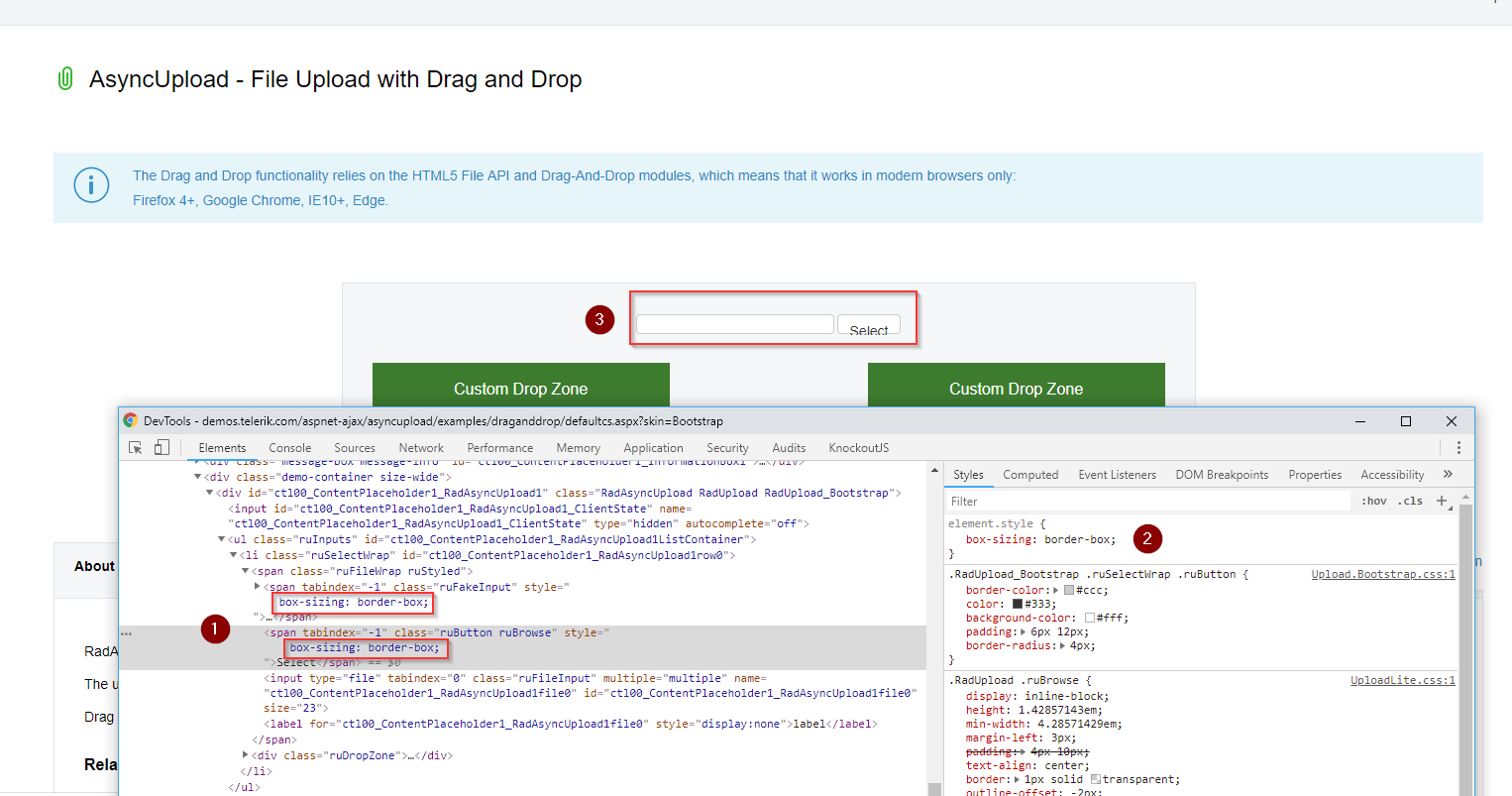
Task: Click the #fff background-color swatch
Action: (1090, 618)
